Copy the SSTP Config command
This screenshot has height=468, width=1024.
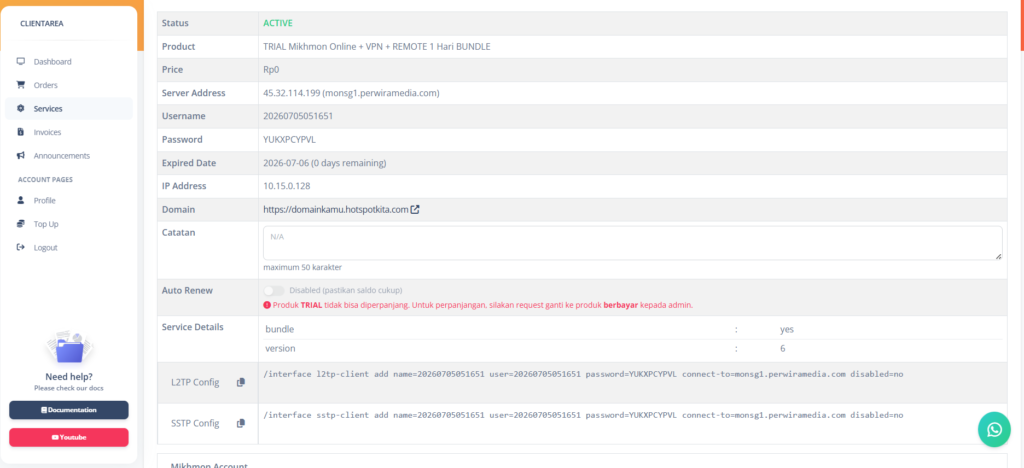click(240, 424)
